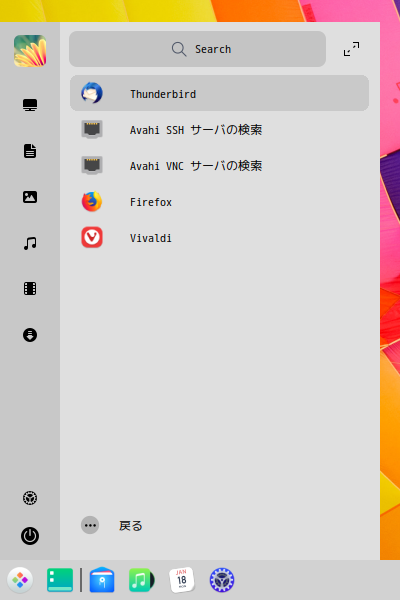Click the launcher icon in dock
Image resolution: width=400 pixels, height=600 pixels.
tap(20, 580)
